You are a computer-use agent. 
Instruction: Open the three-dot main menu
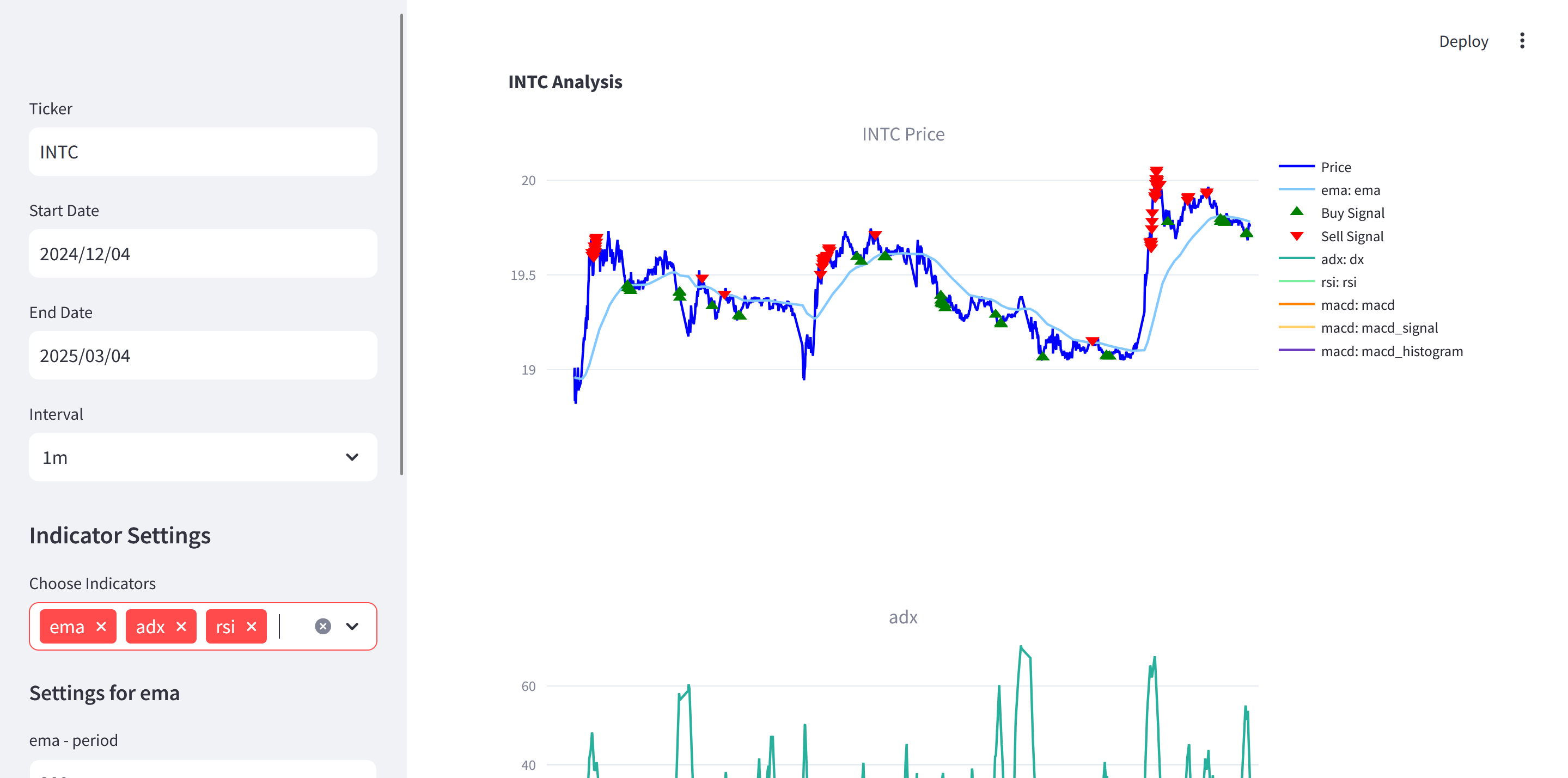1522,41
